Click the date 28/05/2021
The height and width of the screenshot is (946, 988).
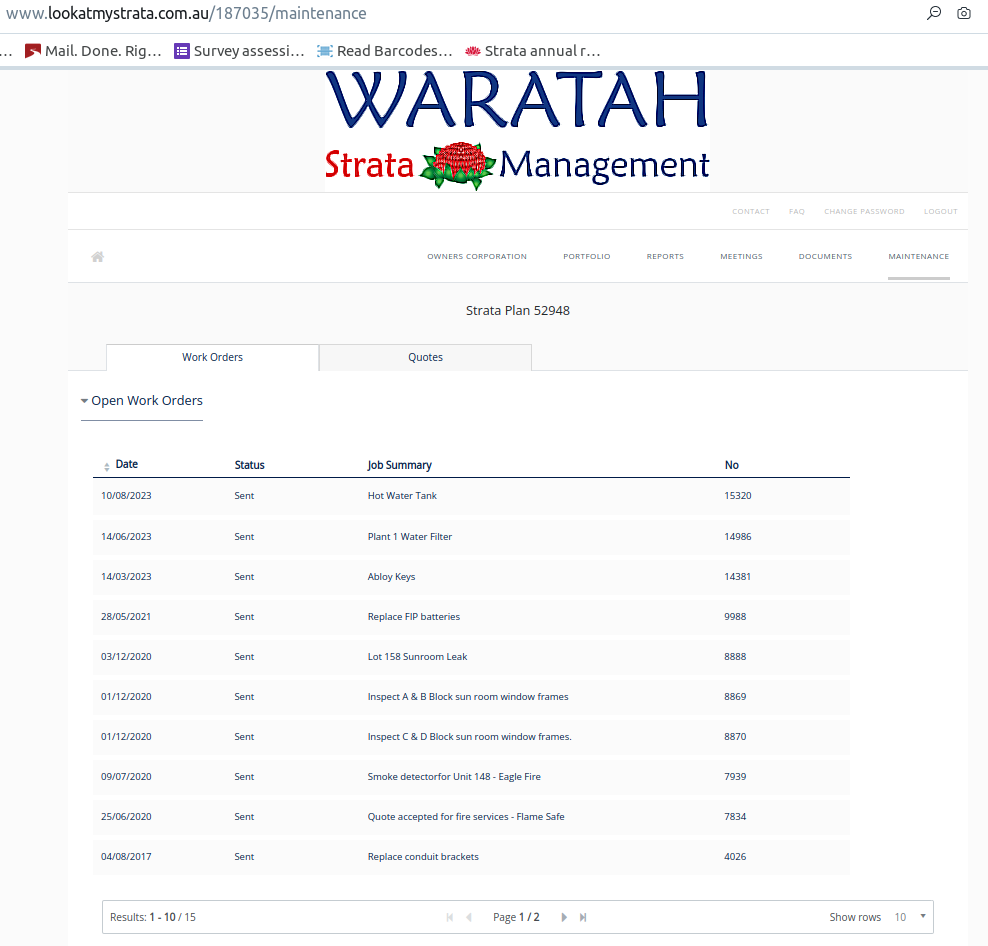[x=126, y=617]
